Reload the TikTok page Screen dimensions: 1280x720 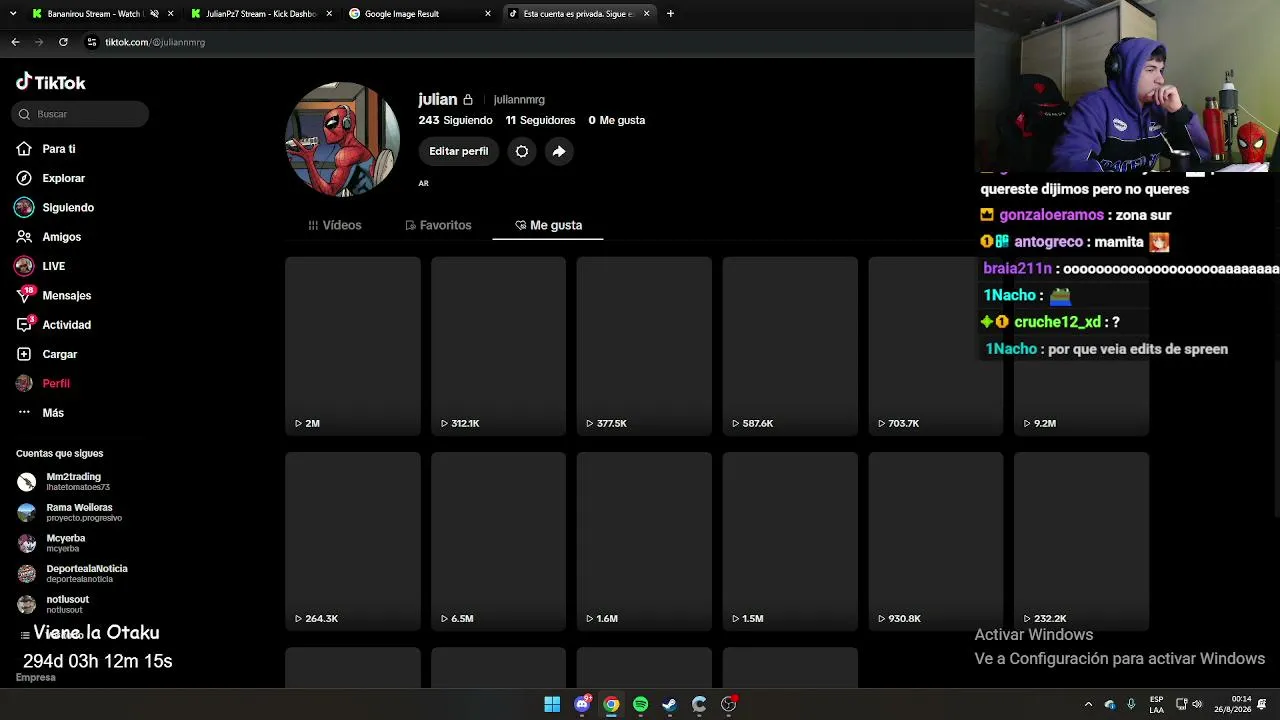[x=63, y=42]
